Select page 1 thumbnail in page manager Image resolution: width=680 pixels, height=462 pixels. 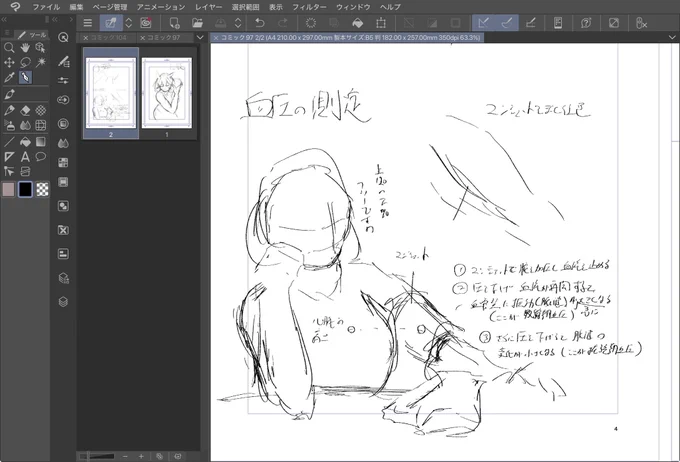point(167,93)
